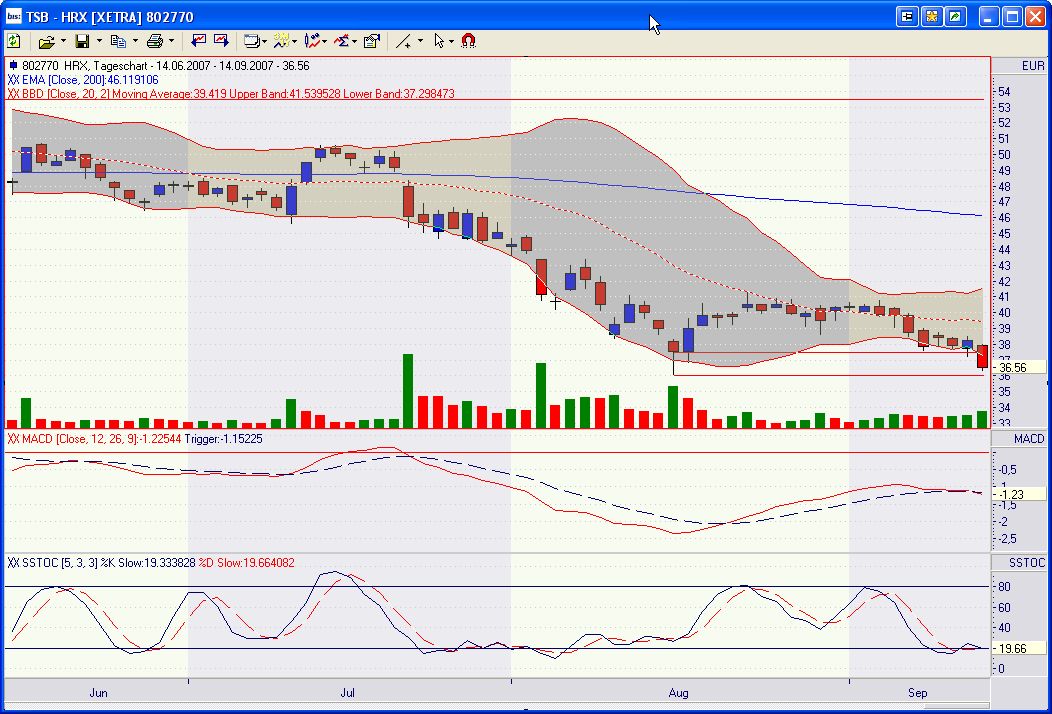Click the chart list icon in title bar
The height and width of the screenshot is (714, 1052).
pyautogui.click(x=908, y=16)
